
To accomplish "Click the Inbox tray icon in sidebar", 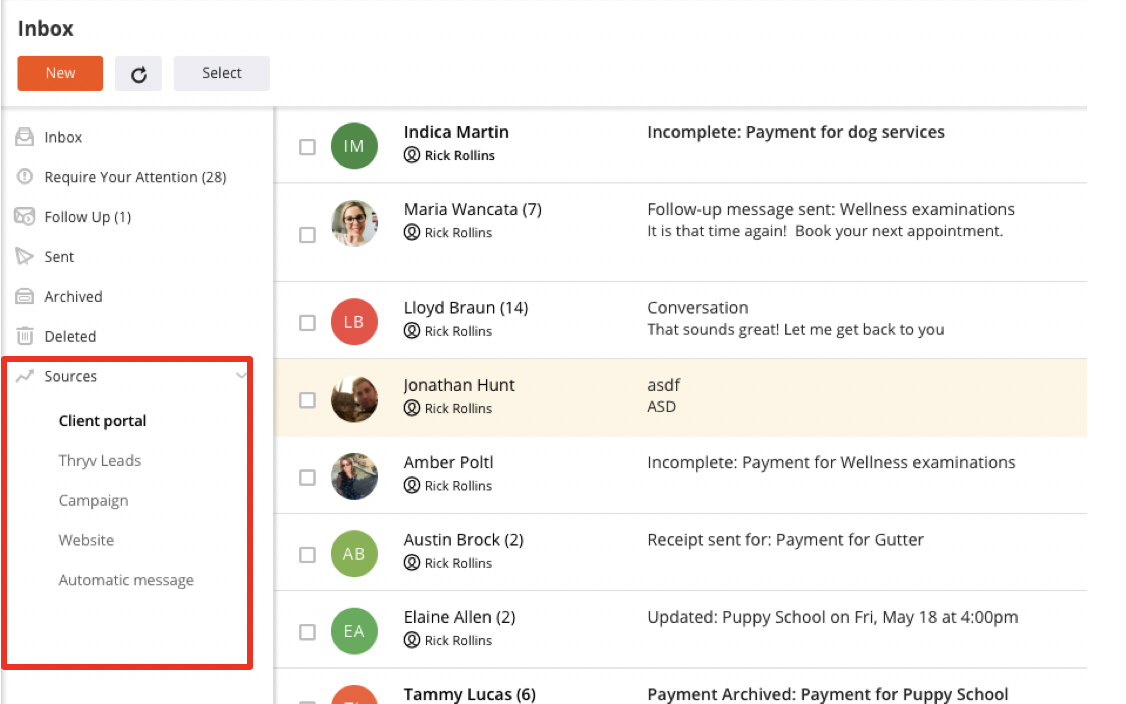I will (x=24, y=136).
